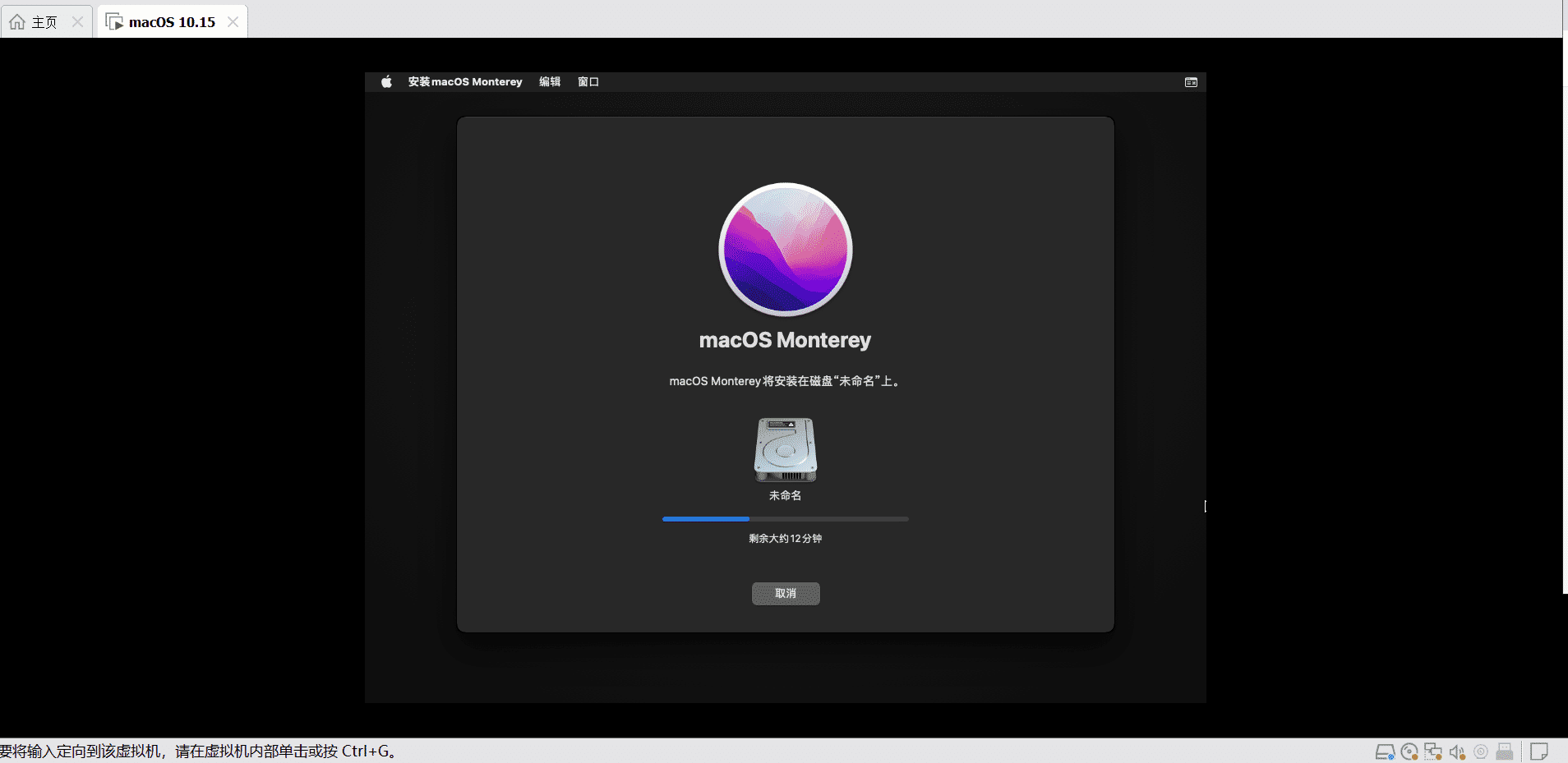This screenshot has width=1568, height=763.
Task: Click the 剩余大约 12 分钟 remaining time text
Action: click(786, 539)
